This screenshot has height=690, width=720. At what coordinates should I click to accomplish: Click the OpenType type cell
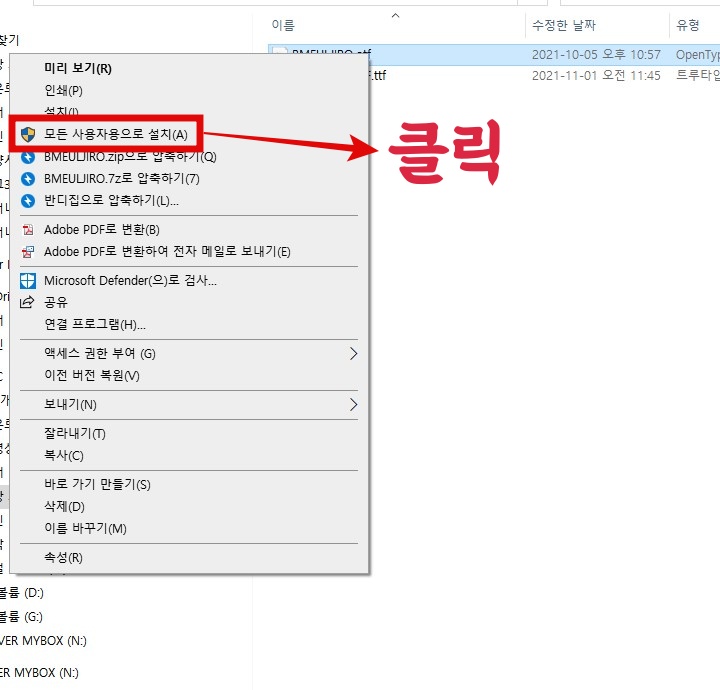click(x=698, y=55)
